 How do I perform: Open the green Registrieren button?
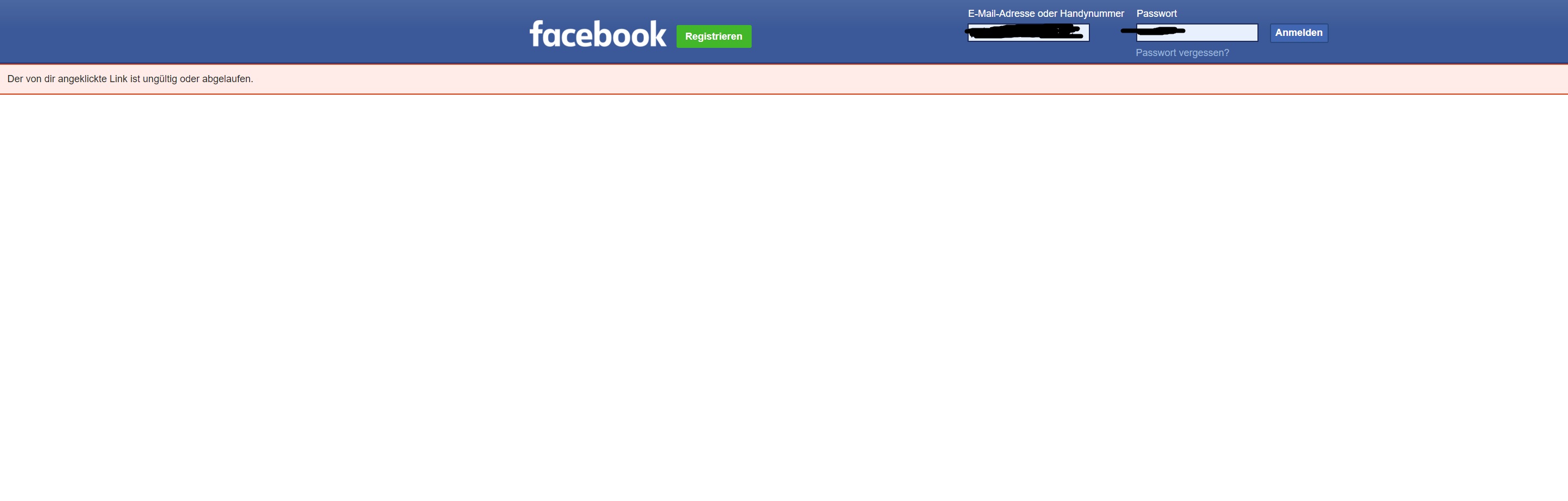click(714, 36)
